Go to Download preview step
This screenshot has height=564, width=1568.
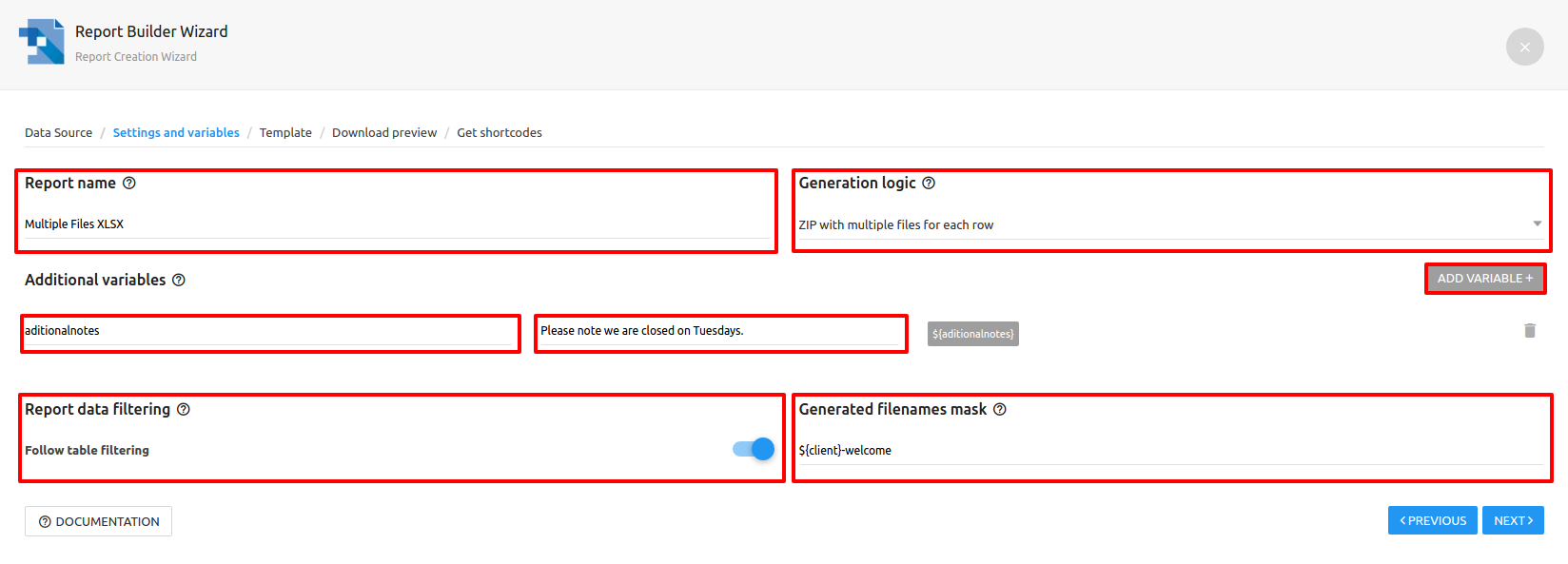[384, 132]
